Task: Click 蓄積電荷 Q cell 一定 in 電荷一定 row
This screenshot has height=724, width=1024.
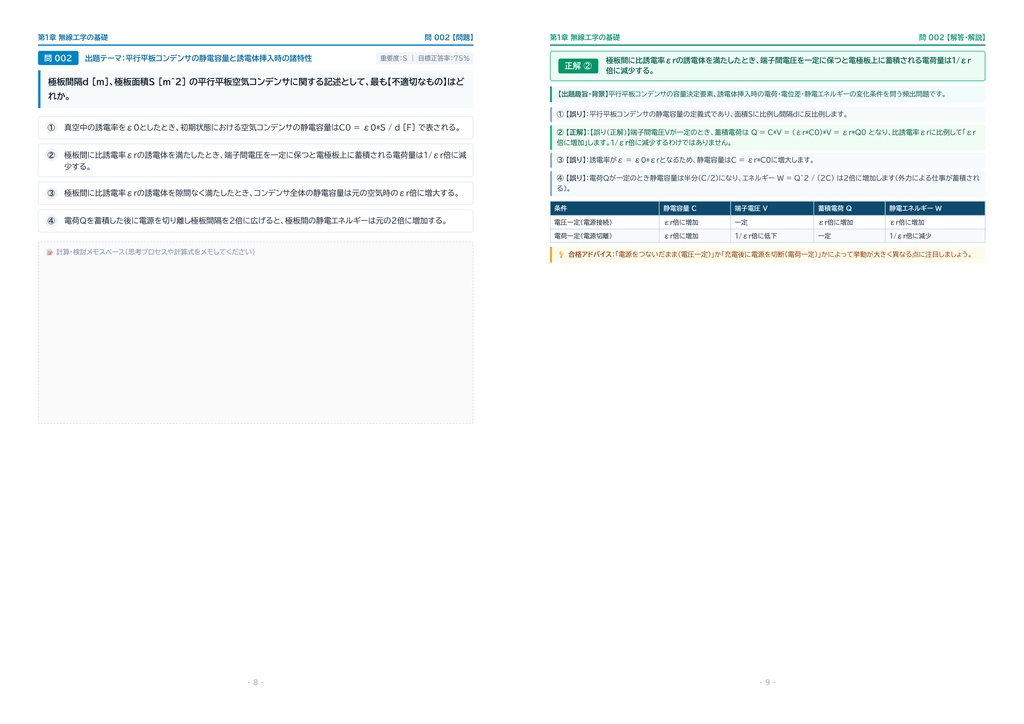Action: point(849,236)
